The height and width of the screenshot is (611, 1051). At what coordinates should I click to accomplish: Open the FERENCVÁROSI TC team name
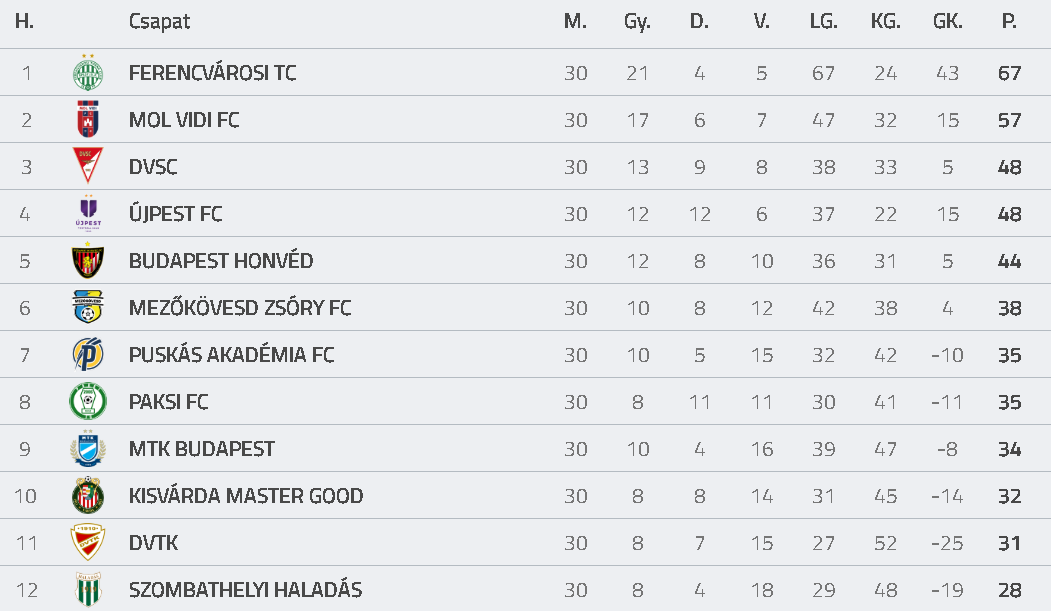[212, 73]
